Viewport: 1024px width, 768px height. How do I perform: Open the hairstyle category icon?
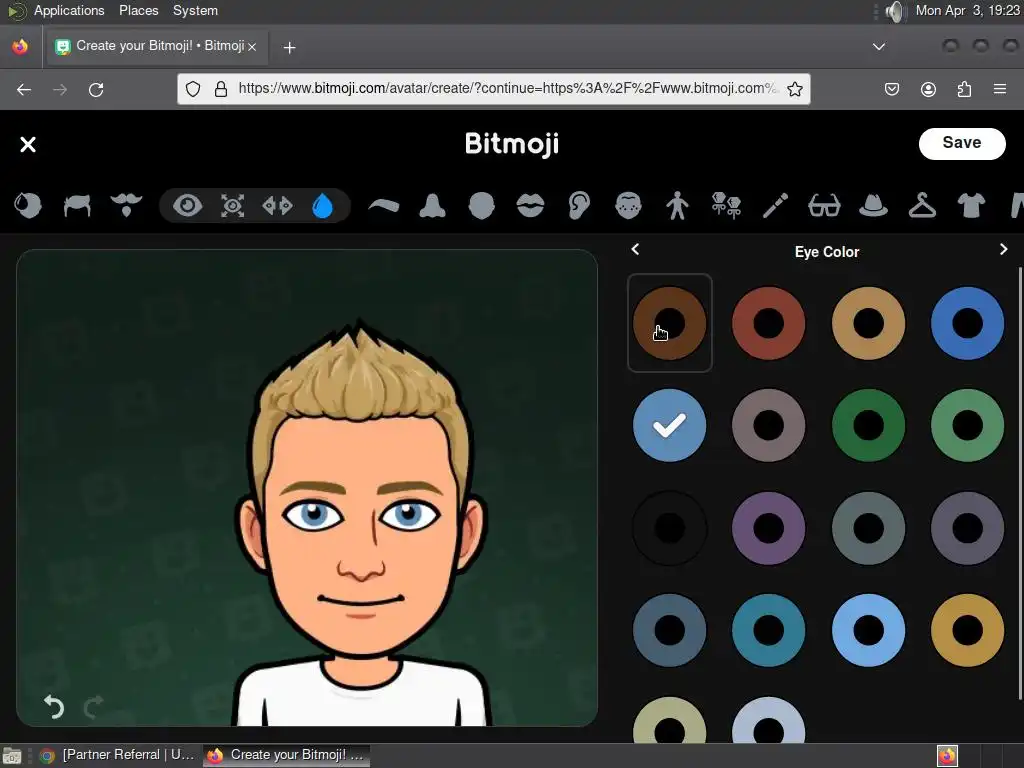coord(77,206)
